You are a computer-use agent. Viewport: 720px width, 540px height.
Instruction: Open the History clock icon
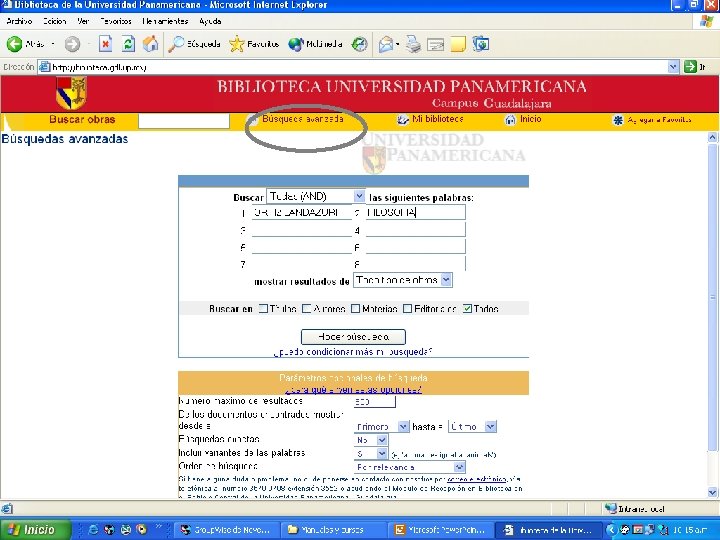click(359, 44)
